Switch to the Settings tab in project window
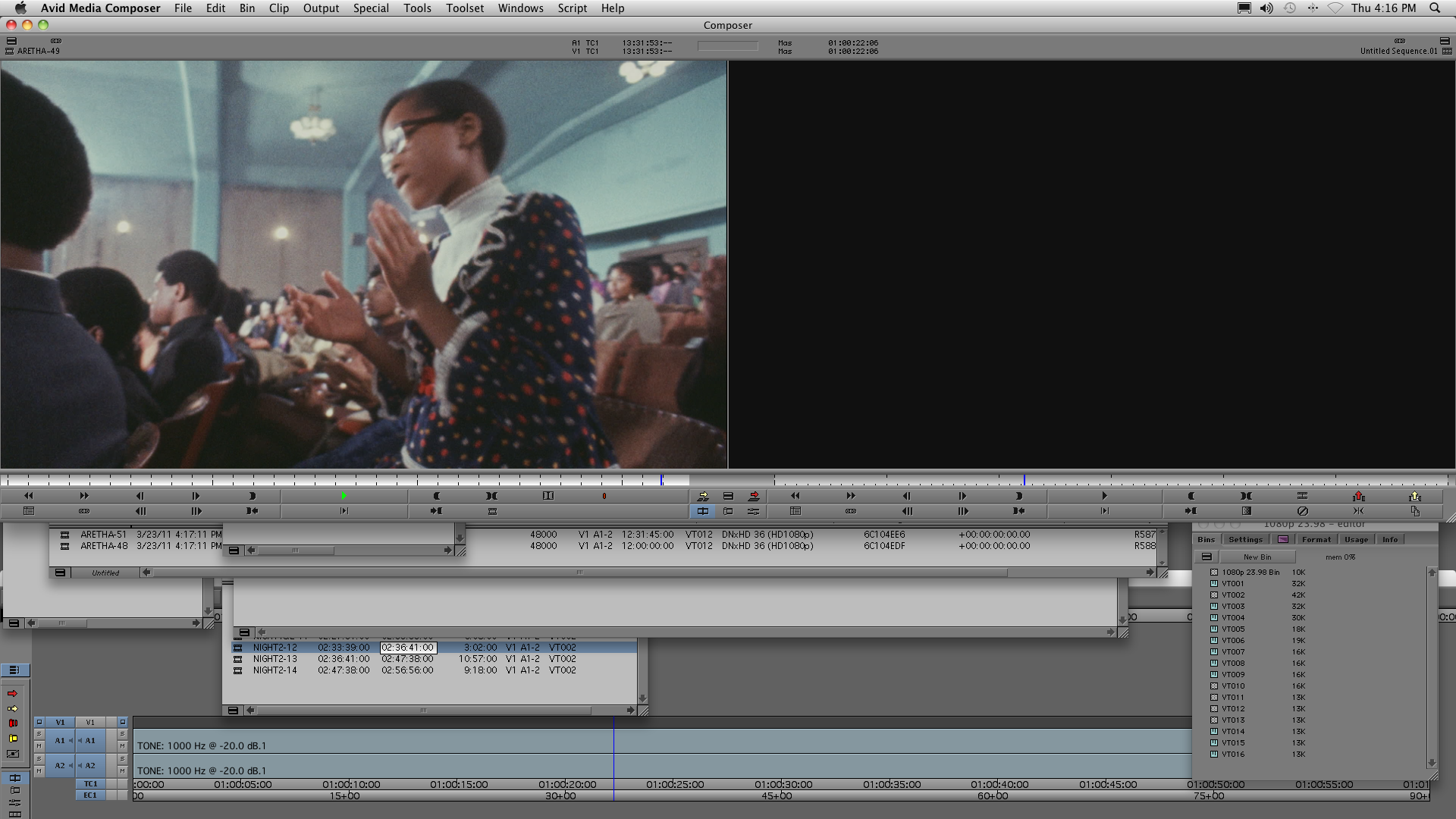Screen dimensions: 1456x819 coord(1245,540)
